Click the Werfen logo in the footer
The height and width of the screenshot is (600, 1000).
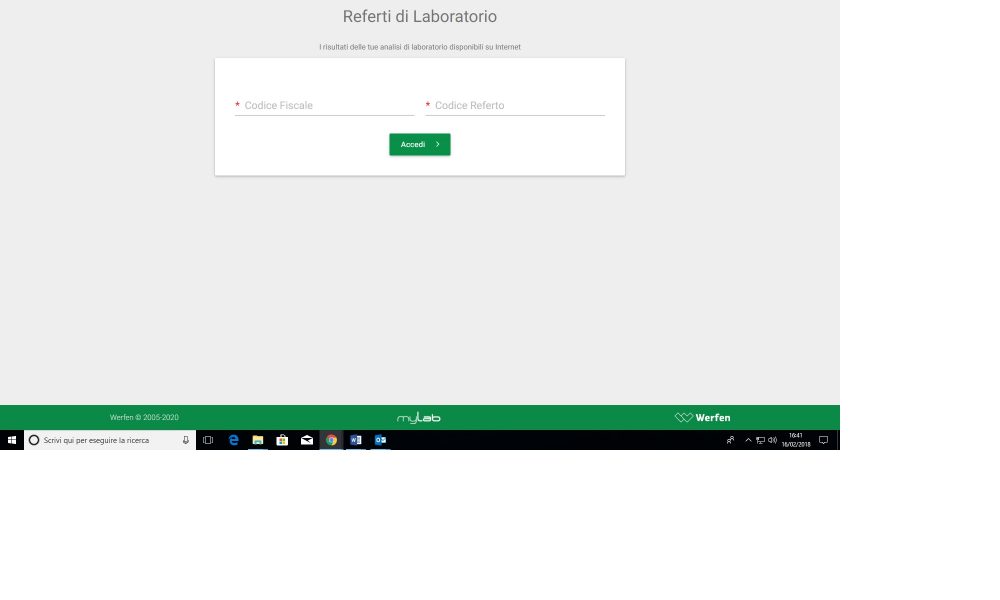(x=703, y=417)
